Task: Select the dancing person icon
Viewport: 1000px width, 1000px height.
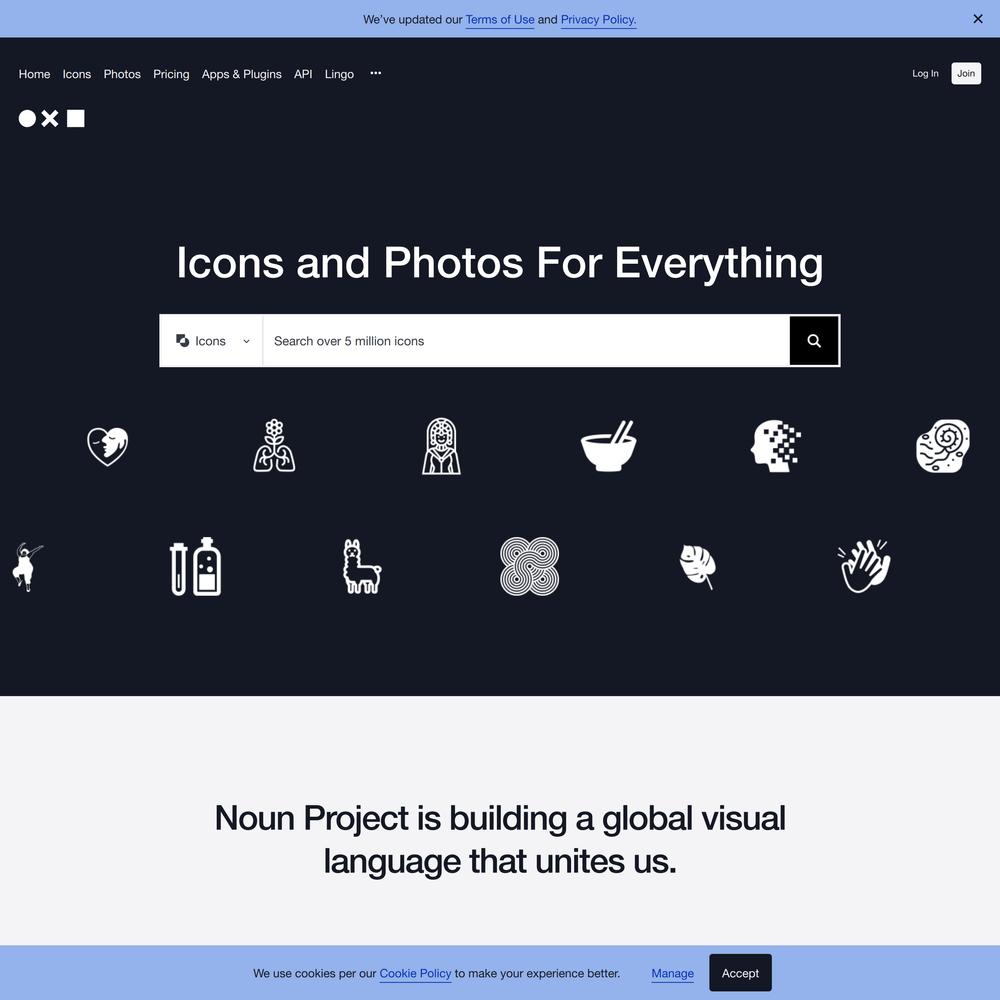Action: click(27, 567)
